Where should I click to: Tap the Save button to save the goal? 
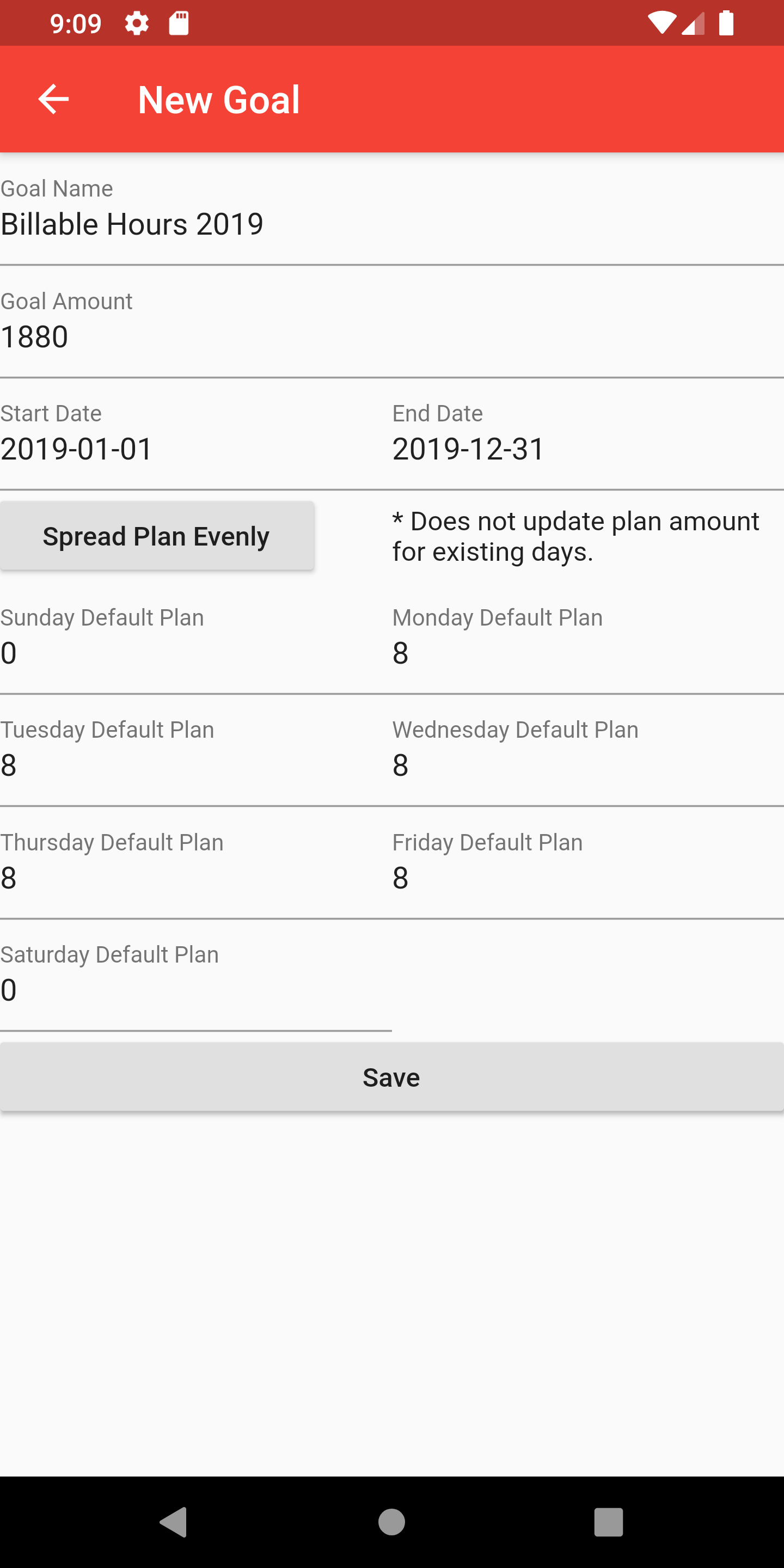click(x=391, y=1076)
